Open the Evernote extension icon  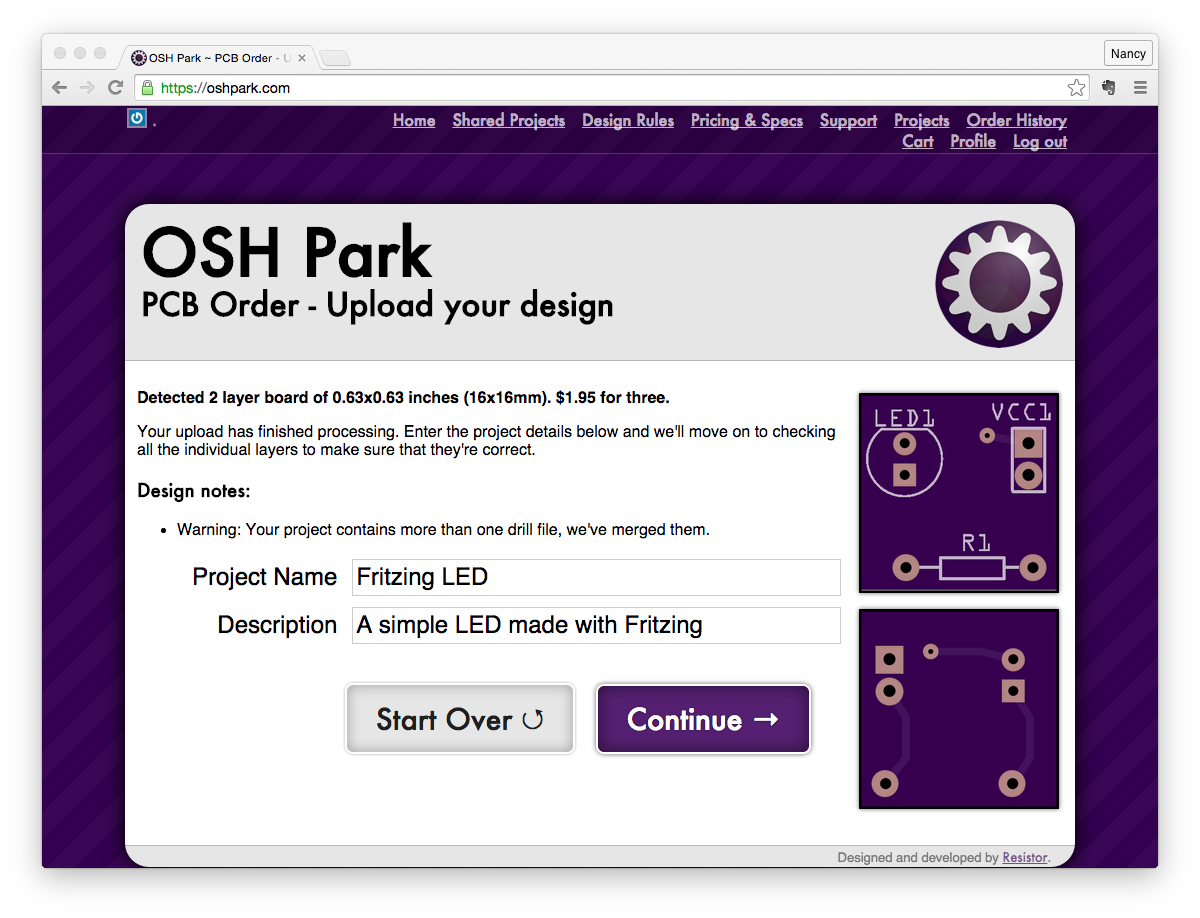pos(1109,88)
